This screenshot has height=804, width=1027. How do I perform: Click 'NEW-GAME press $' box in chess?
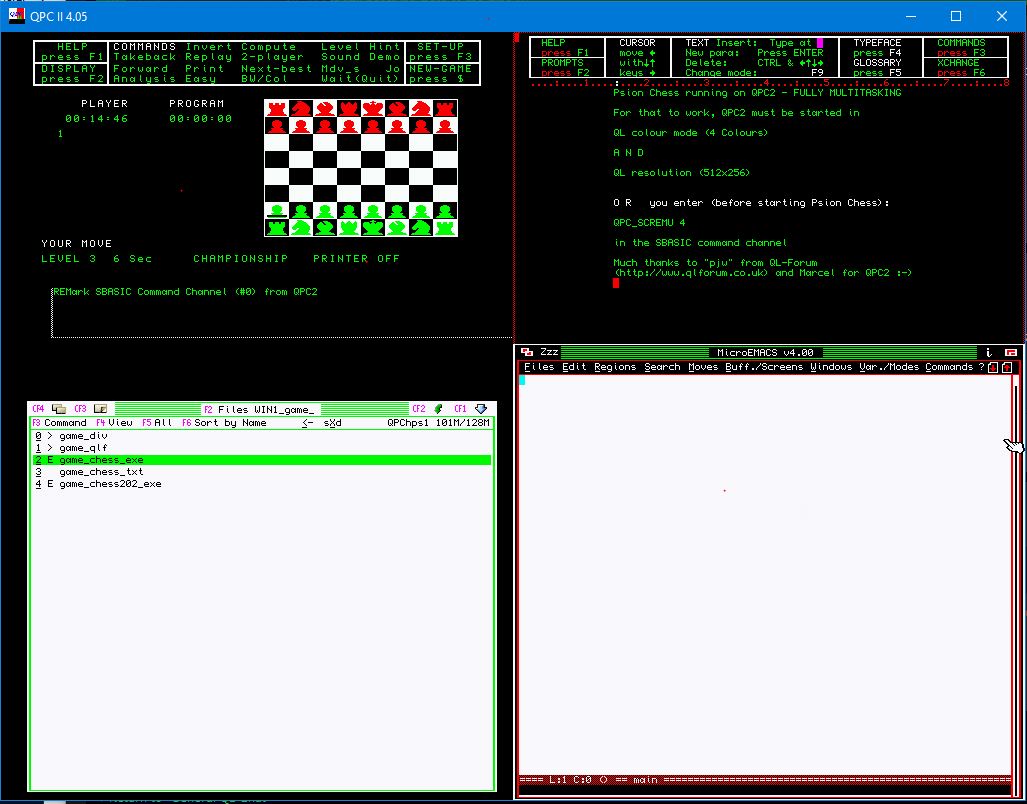443,73
